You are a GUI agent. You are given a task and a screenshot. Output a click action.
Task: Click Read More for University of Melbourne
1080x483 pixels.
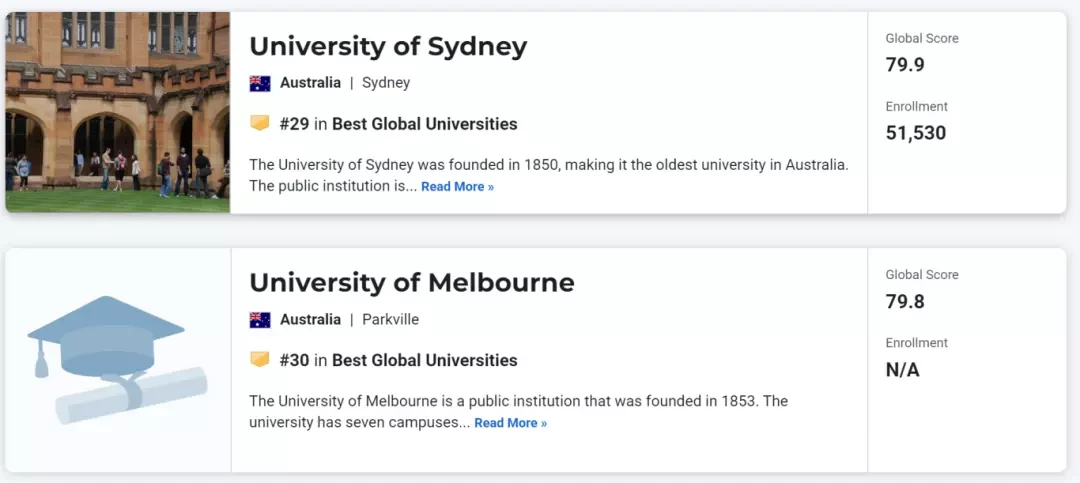510,423
